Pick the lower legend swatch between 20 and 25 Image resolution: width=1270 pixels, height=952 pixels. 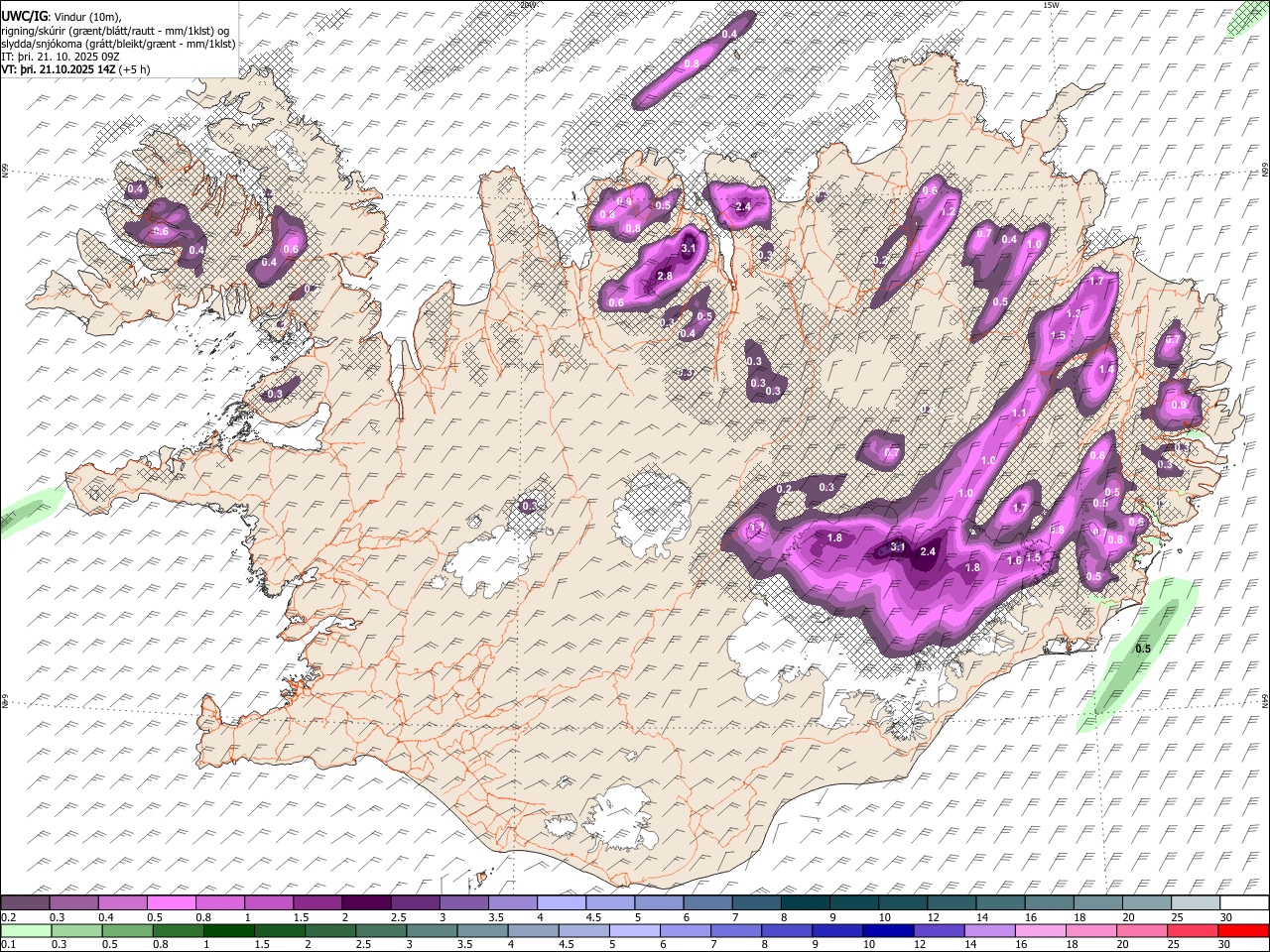[x=1141, y=930]
